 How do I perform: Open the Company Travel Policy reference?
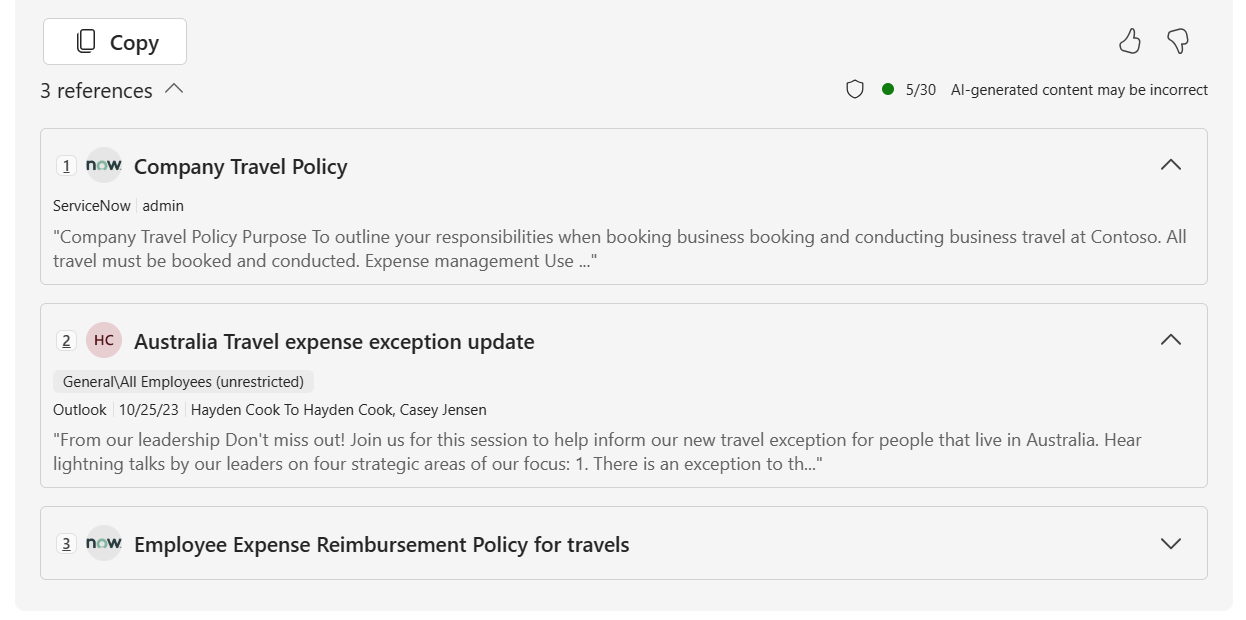click(x=240, y=166)
